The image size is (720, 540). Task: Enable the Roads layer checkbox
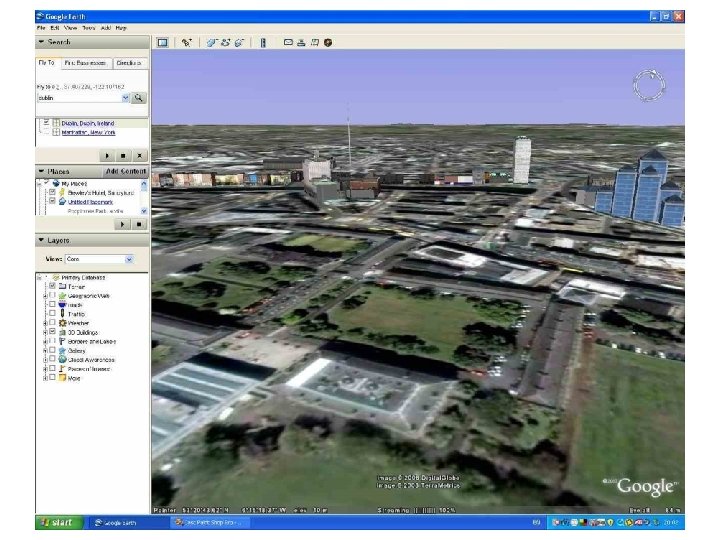point(52,304)
